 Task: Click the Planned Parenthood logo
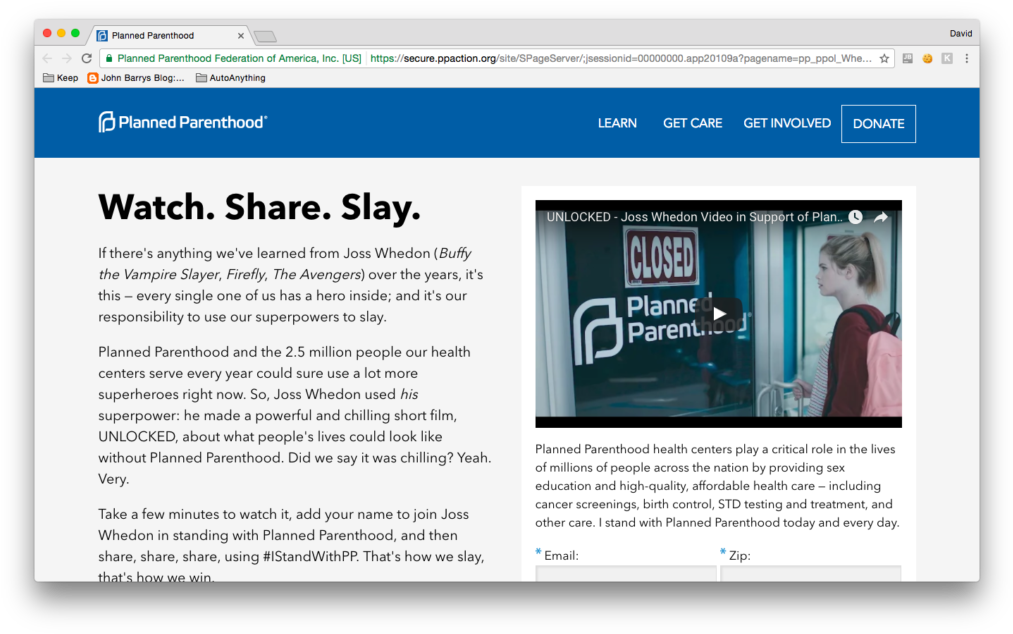point(181,121)
